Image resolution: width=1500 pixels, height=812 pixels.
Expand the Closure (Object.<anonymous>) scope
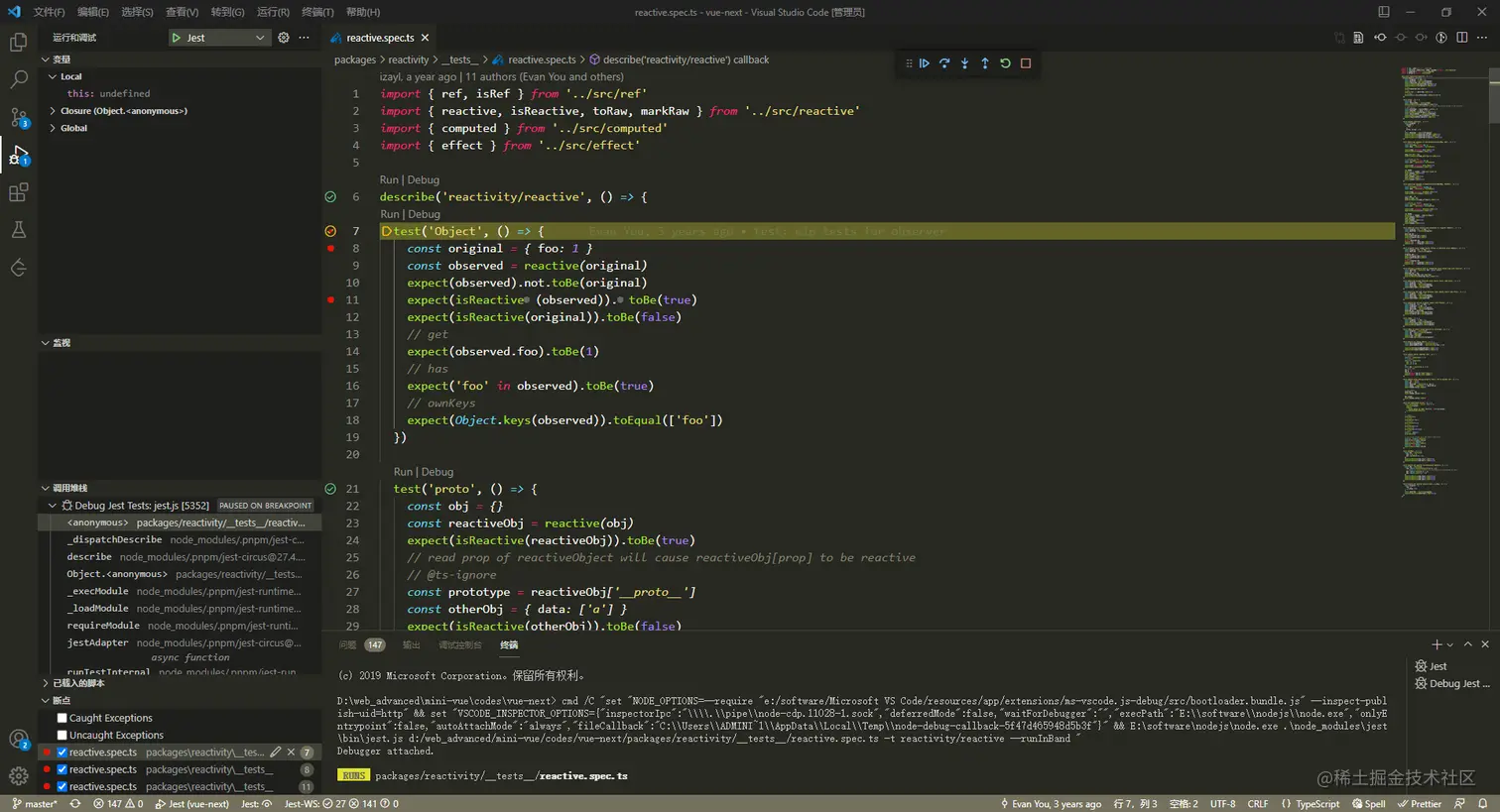[x=53, y=111]
